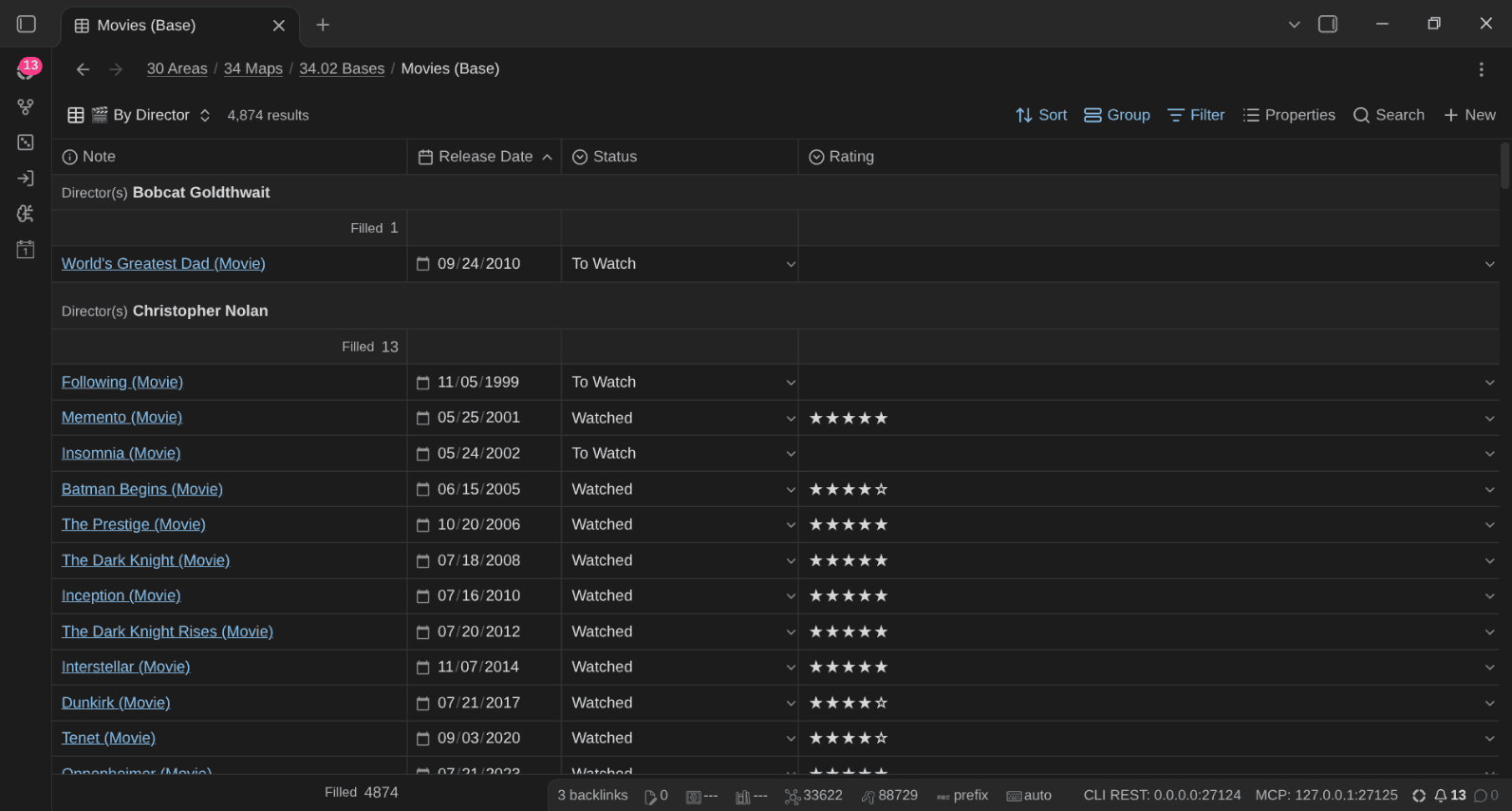Show the 3 backlinks in the status bar
Image resolution: width=1512 pixels, height=811 pixels.
click(x=592, y=796)
